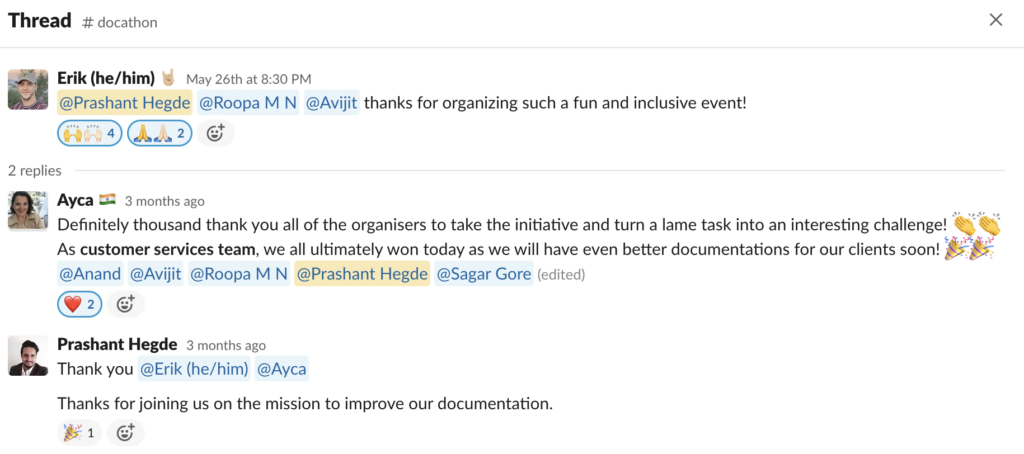Click the @Ayca mention in Prashant's reply

tap(281, 369)
